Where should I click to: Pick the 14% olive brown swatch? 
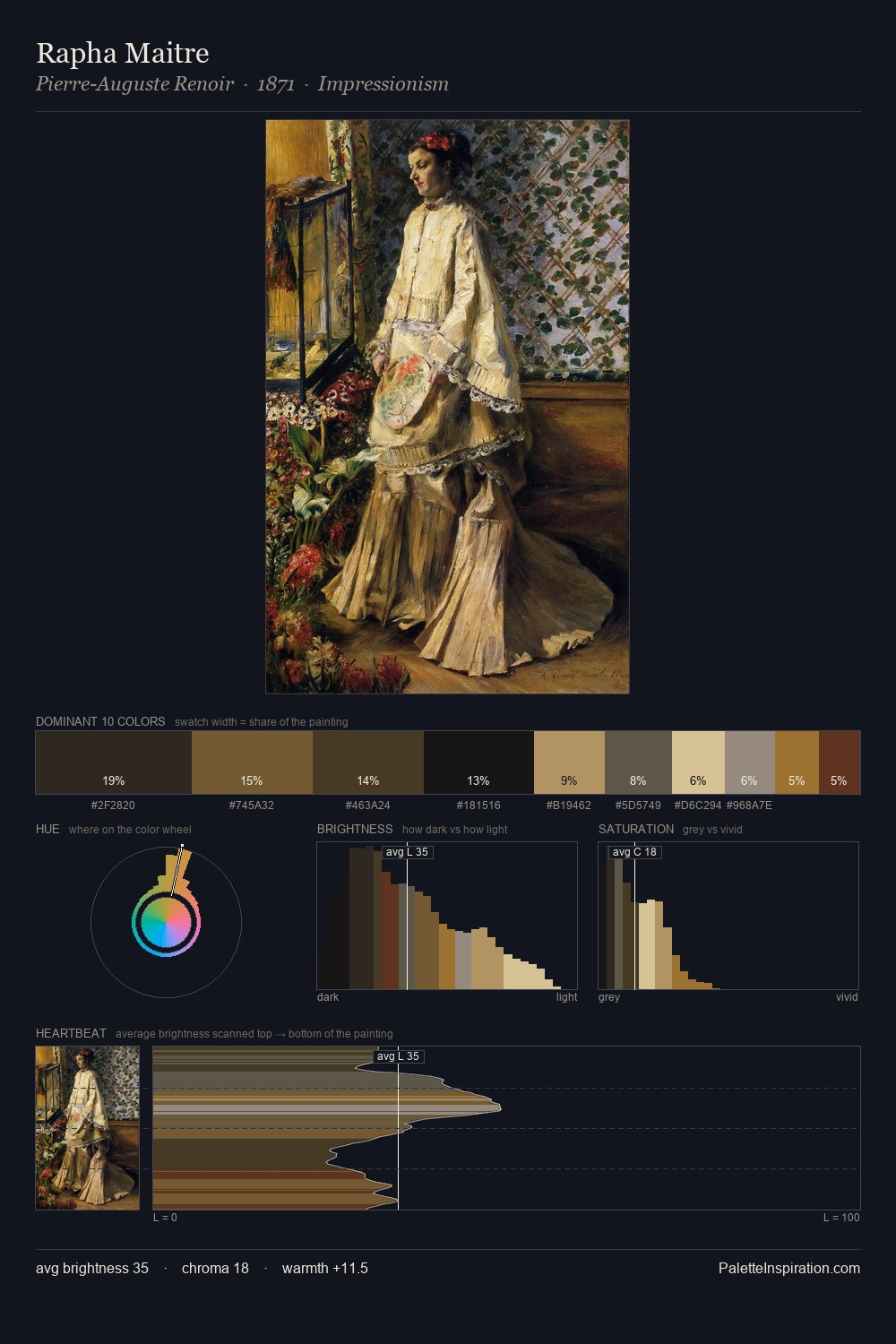(x=368, y=762)
